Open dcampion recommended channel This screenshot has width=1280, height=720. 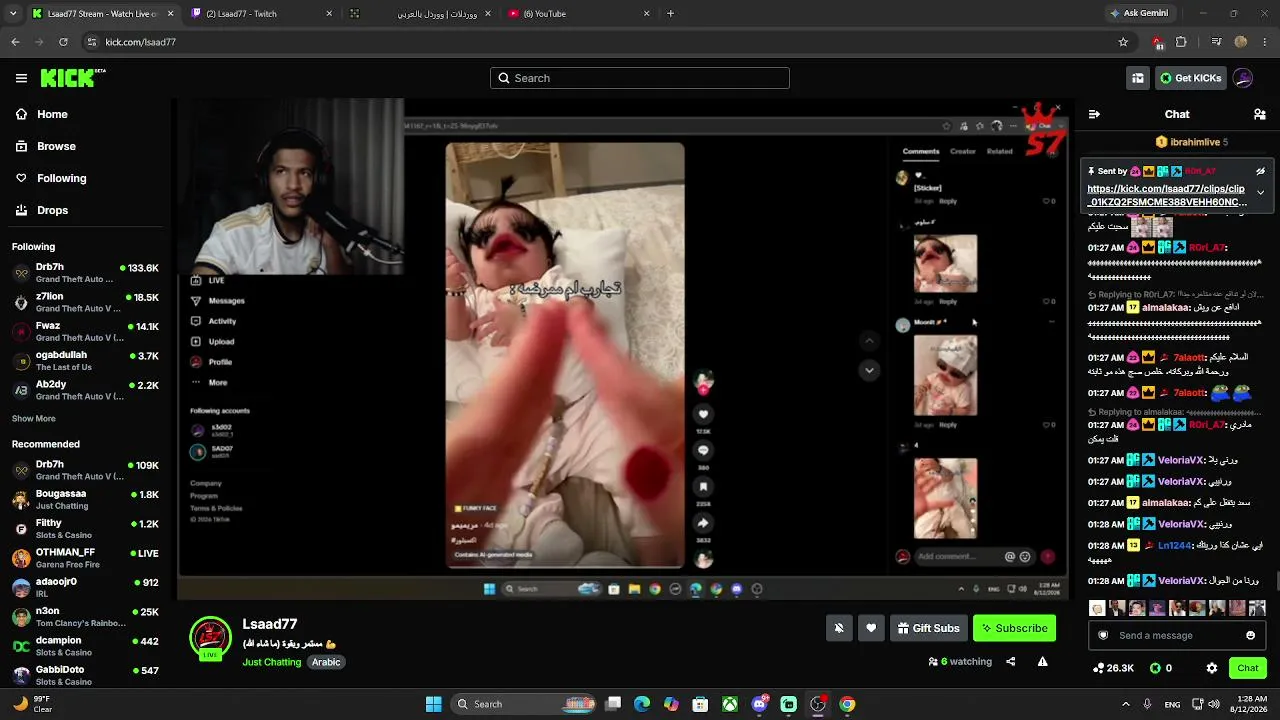point(86,645)
